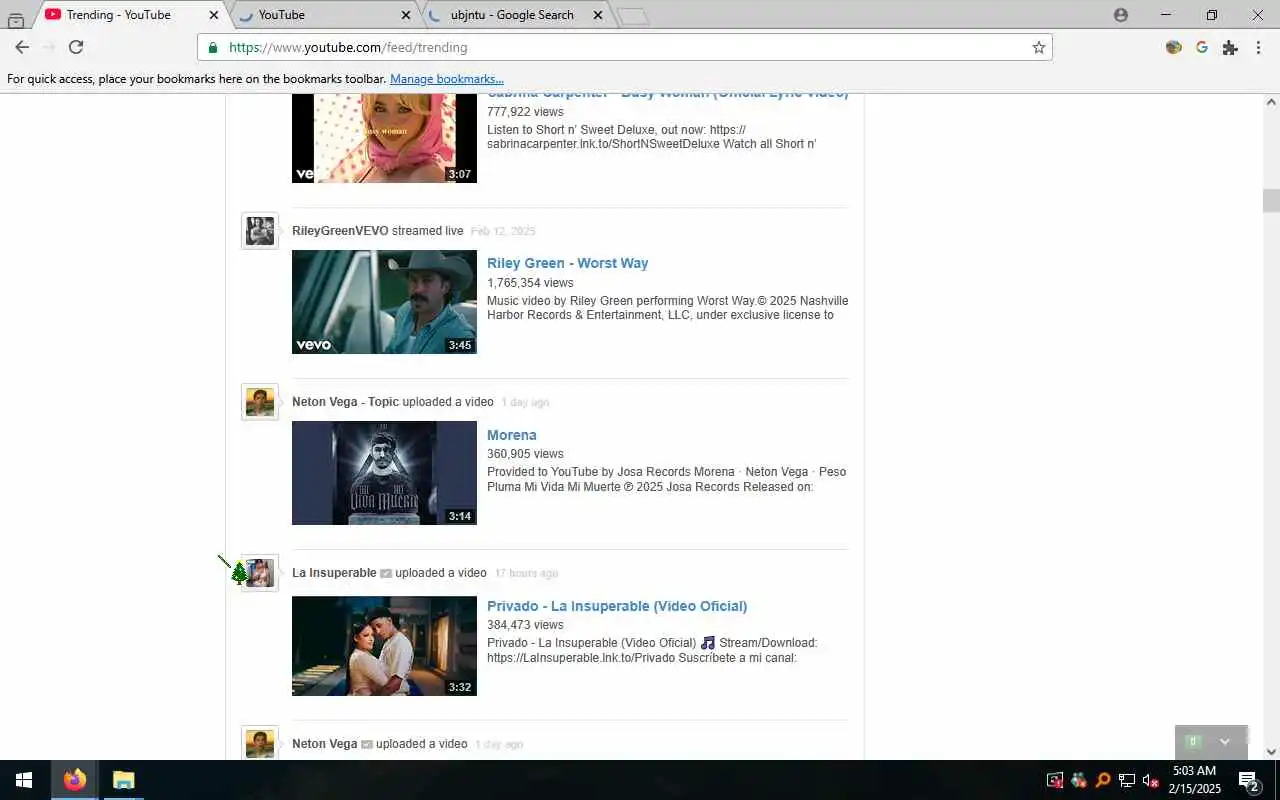This screenshot has height=800, width=1280.
Task: Open the Sabrina Carpenter video thumbnail
Action: [x=384, y=138]
